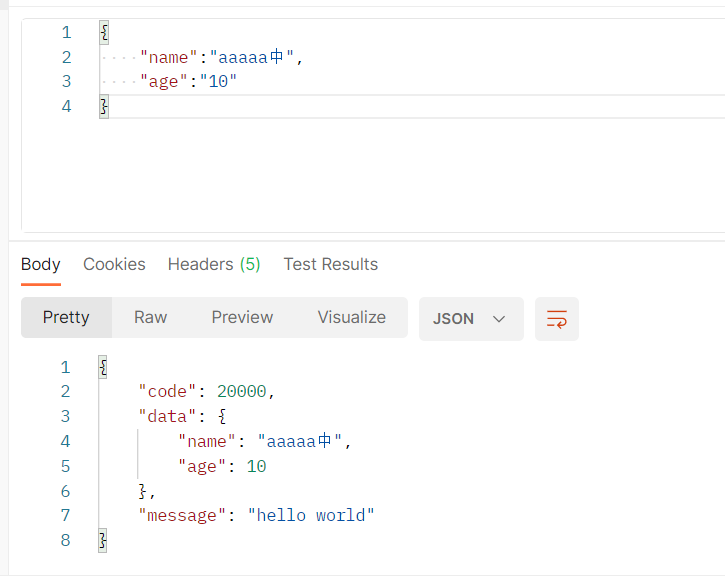This screenshot has height=576, width=725.
Task: Click the "data" key in response
Action: tap(168, 416)
